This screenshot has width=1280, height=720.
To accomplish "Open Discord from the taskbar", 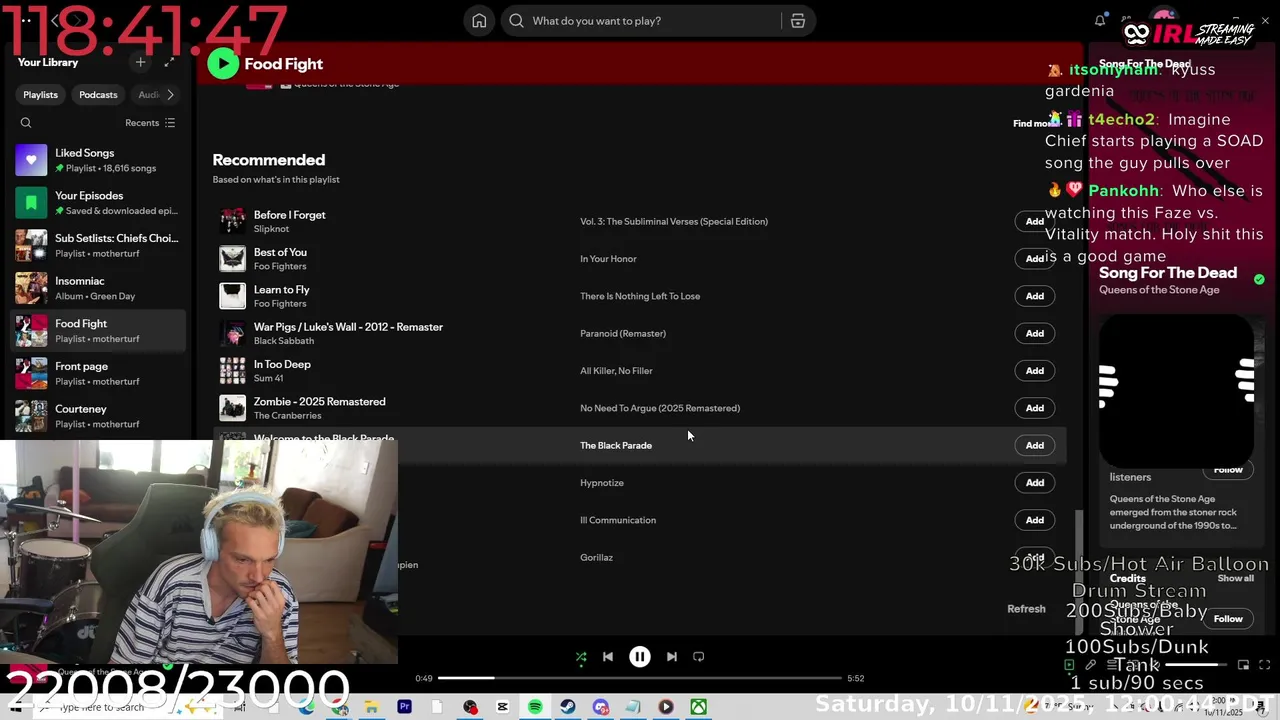I will (600, 707).
